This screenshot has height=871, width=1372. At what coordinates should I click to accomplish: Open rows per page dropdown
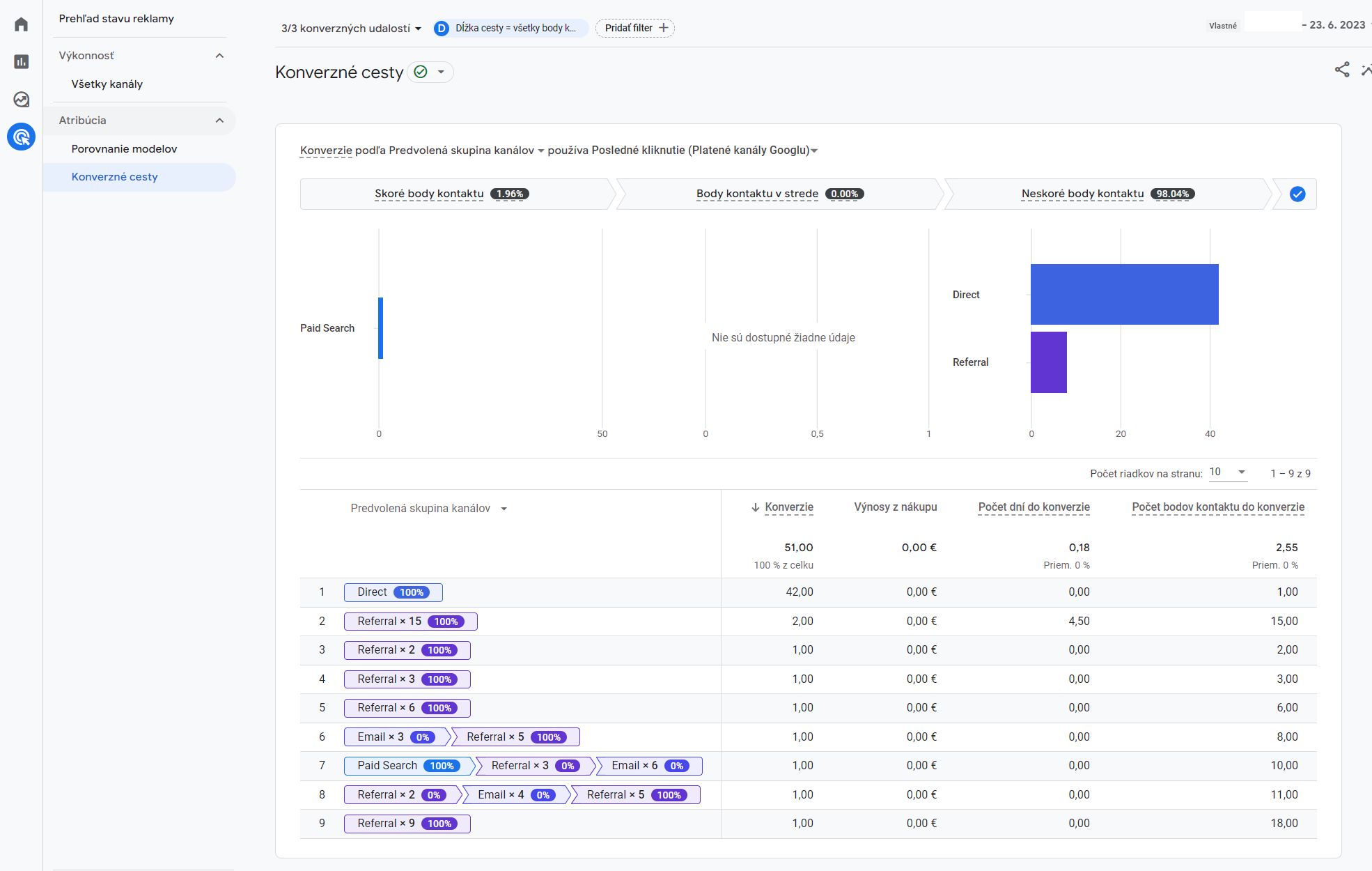click(x=1227, y=472)
